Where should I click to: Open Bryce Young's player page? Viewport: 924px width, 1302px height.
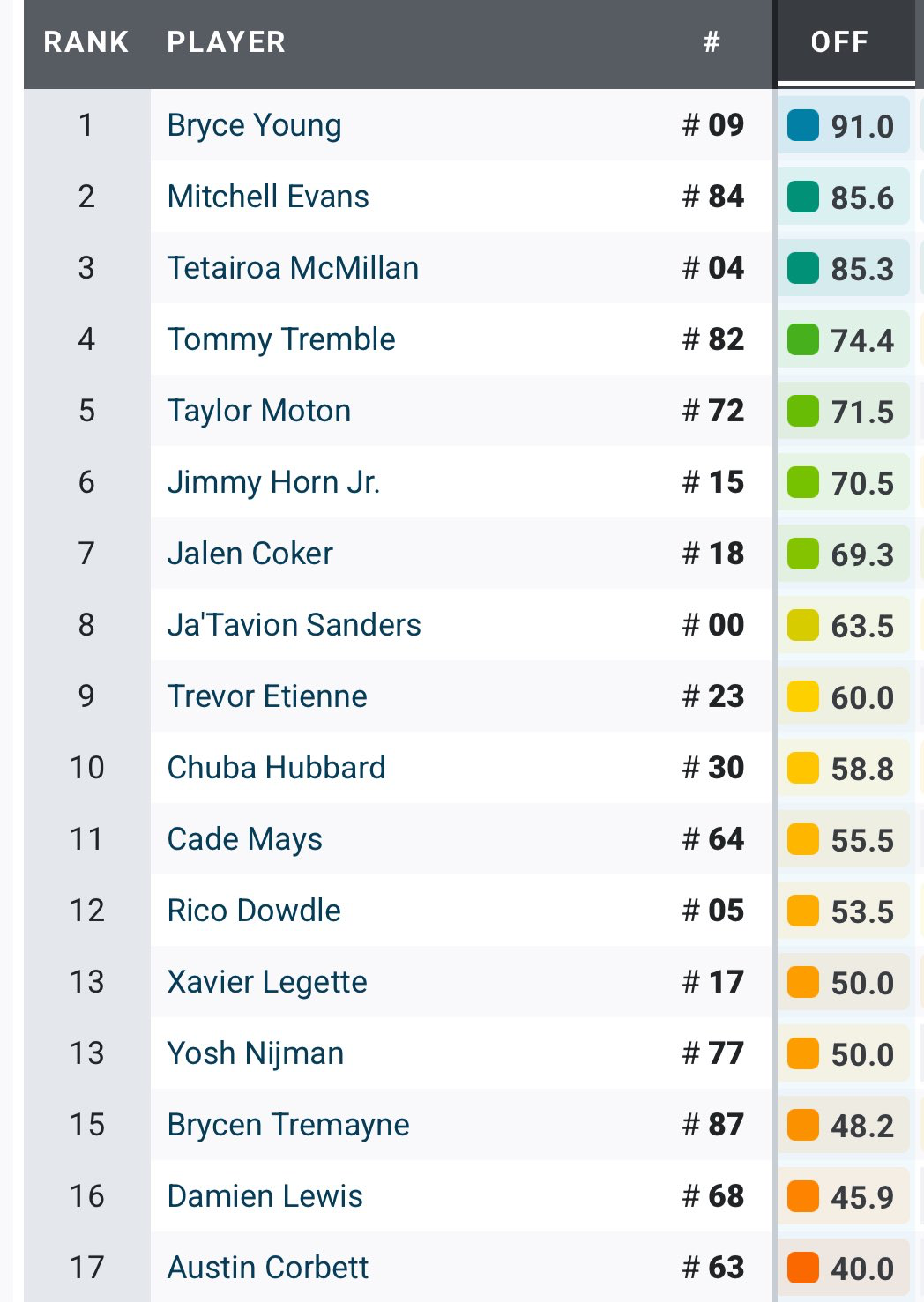[x=254, y=125]
